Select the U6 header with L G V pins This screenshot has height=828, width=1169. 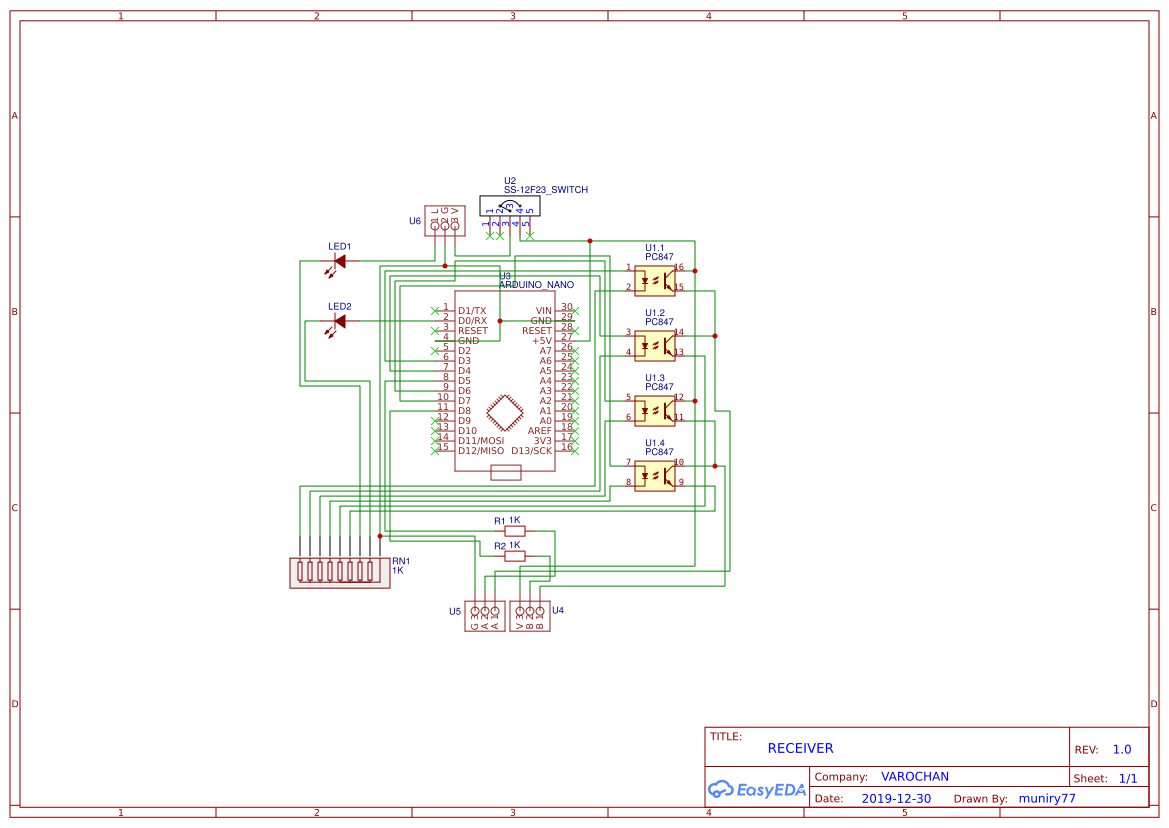pyautogui.click(x=444, y=222)
